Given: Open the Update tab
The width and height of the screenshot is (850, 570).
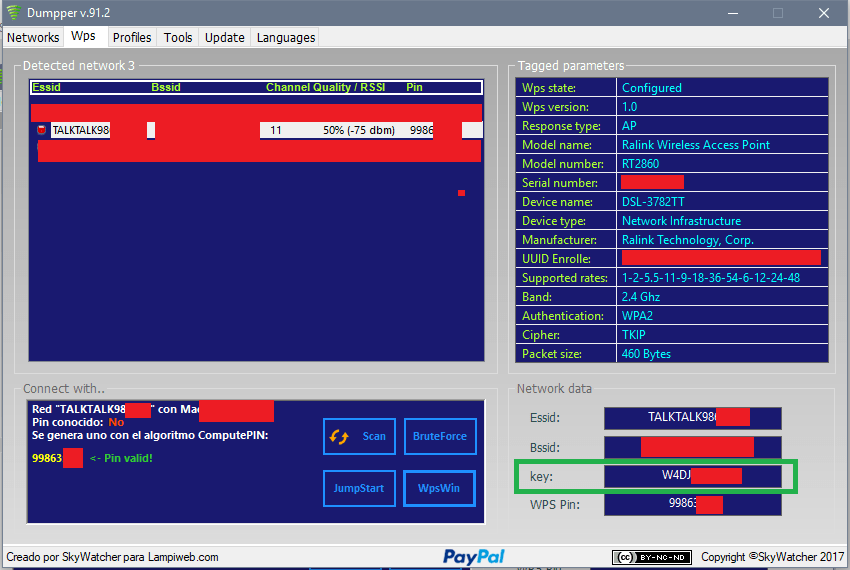Looking at the screenshot, I should [x=224, y=37].
